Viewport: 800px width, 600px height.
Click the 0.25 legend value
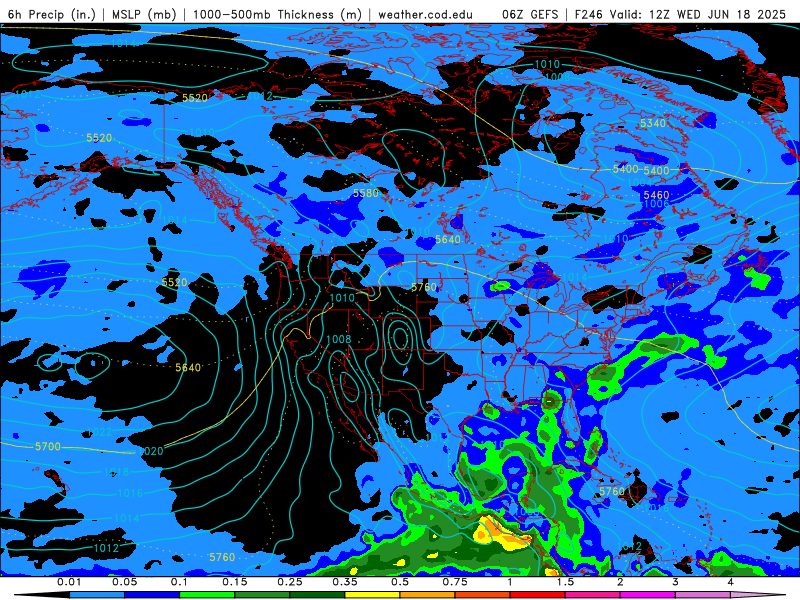pos(290,582)
